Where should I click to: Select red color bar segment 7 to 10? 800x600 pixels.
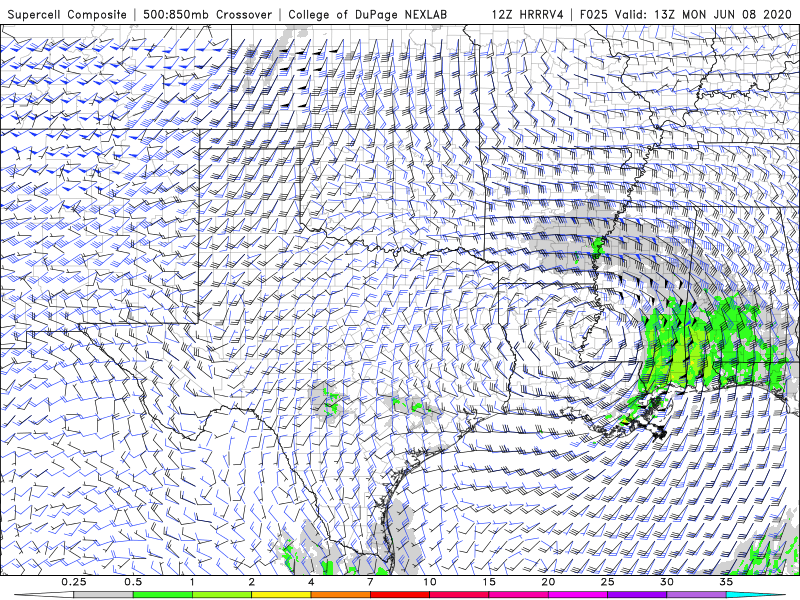400,595
